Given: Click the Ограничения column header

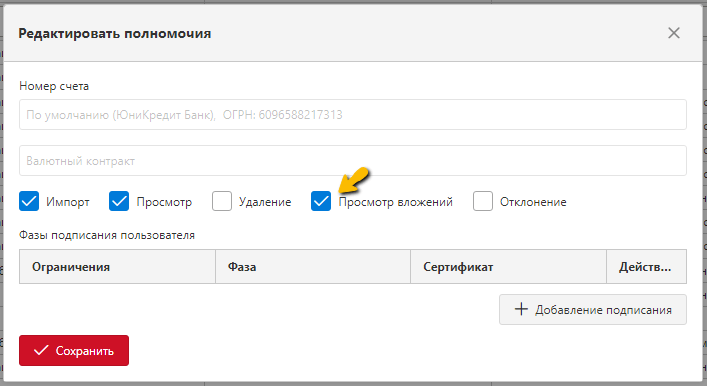Looking at the screenshot, I should click(x=117, y=267).
